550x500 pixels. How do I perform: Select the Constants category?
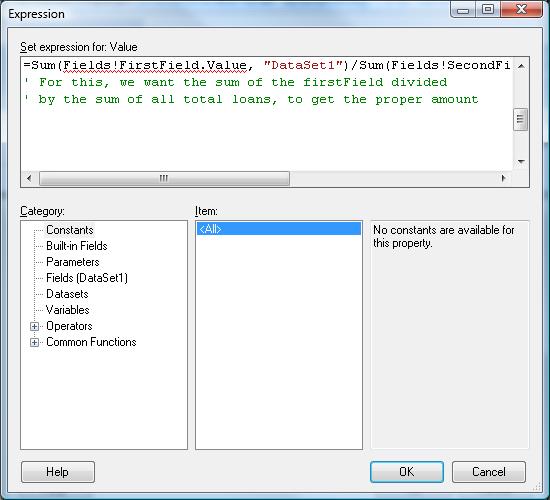(x=70, y=230)
